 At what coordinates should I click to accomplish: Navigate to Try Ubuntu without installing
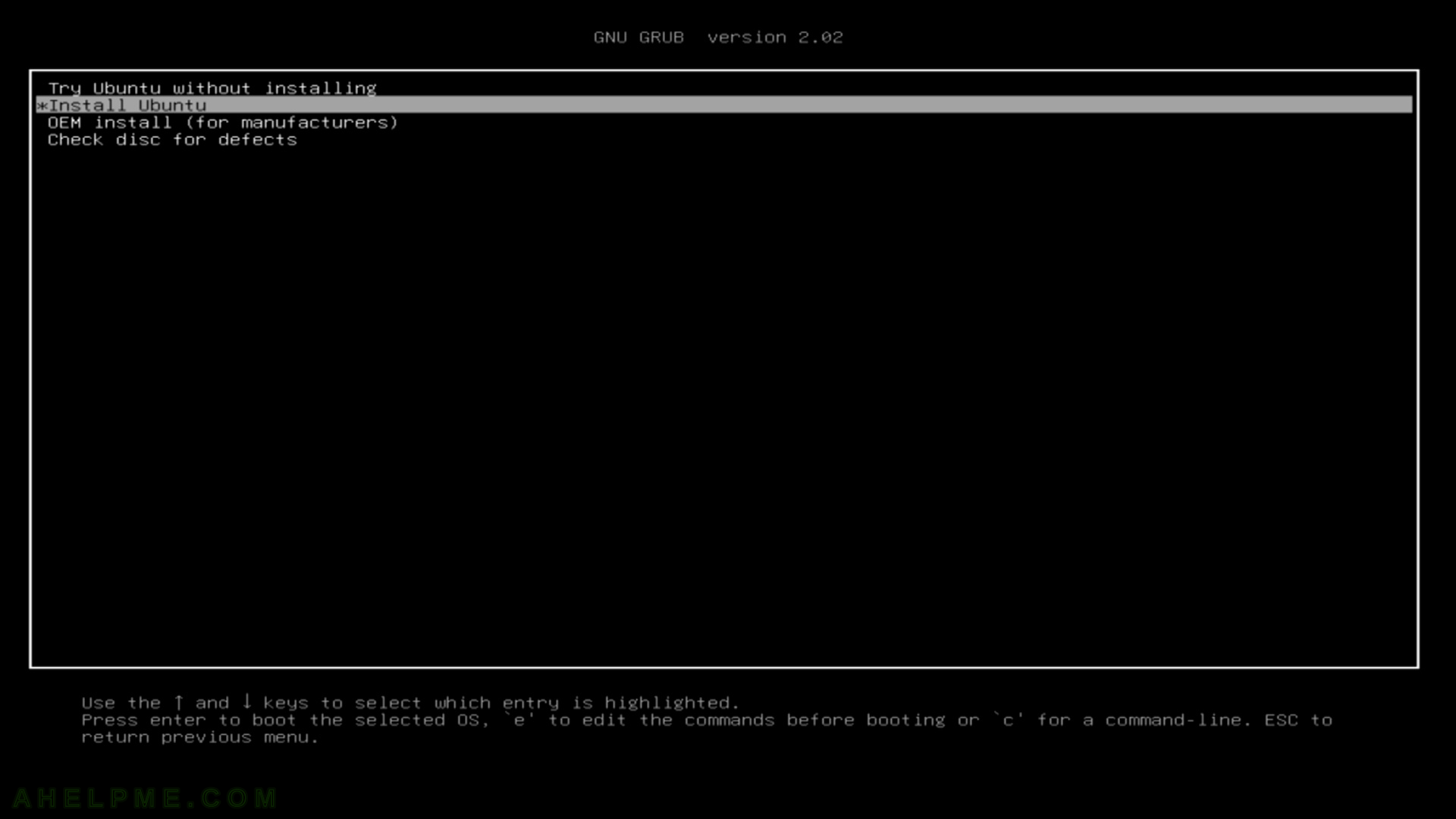[212, 88]
